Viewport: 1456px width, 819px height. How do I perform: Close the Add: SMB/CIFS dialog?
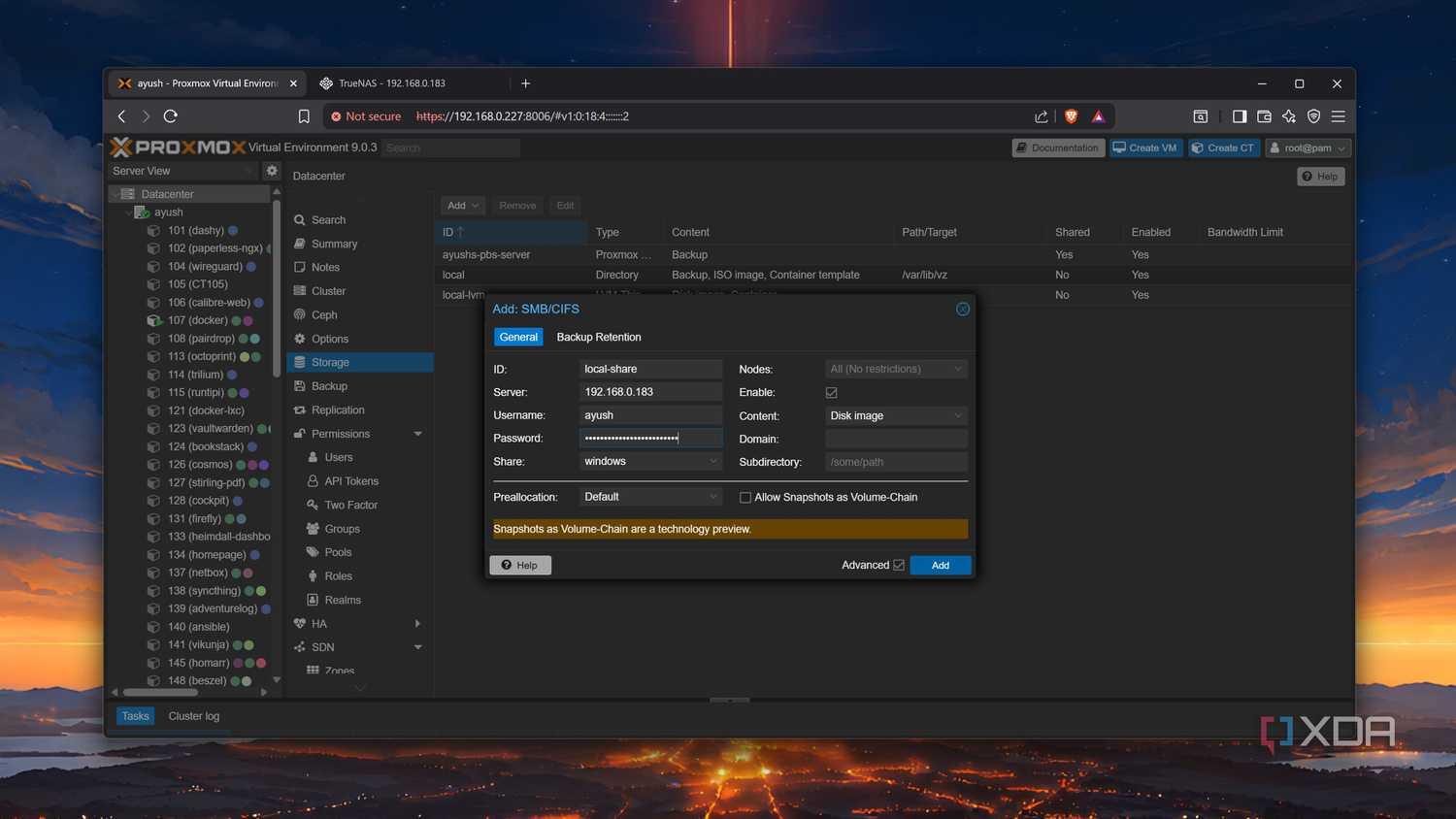(x=963, y=309)
